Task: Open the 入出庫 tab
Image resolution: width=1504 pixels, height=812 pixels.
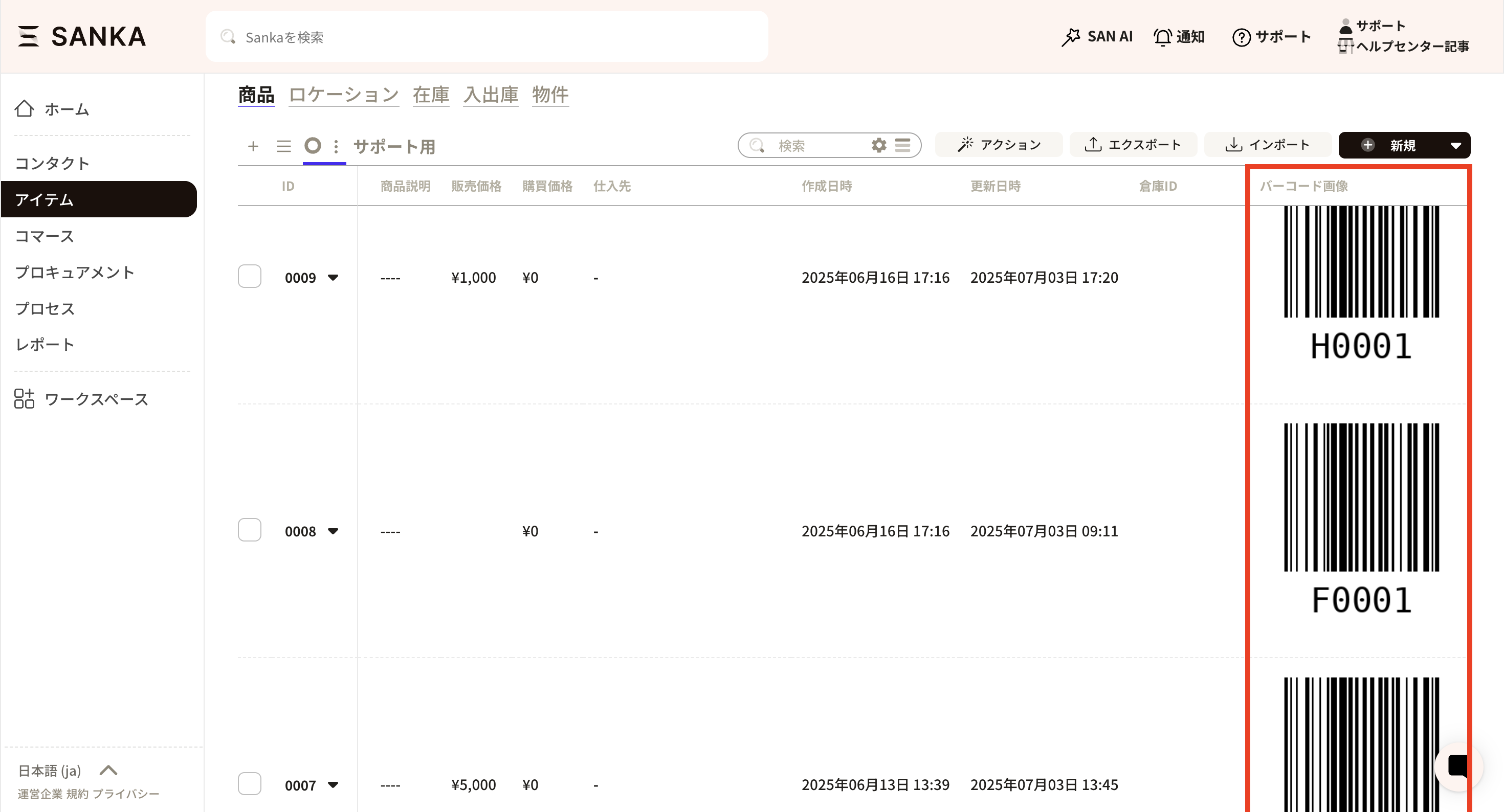Action: click(x=491, y=95)
